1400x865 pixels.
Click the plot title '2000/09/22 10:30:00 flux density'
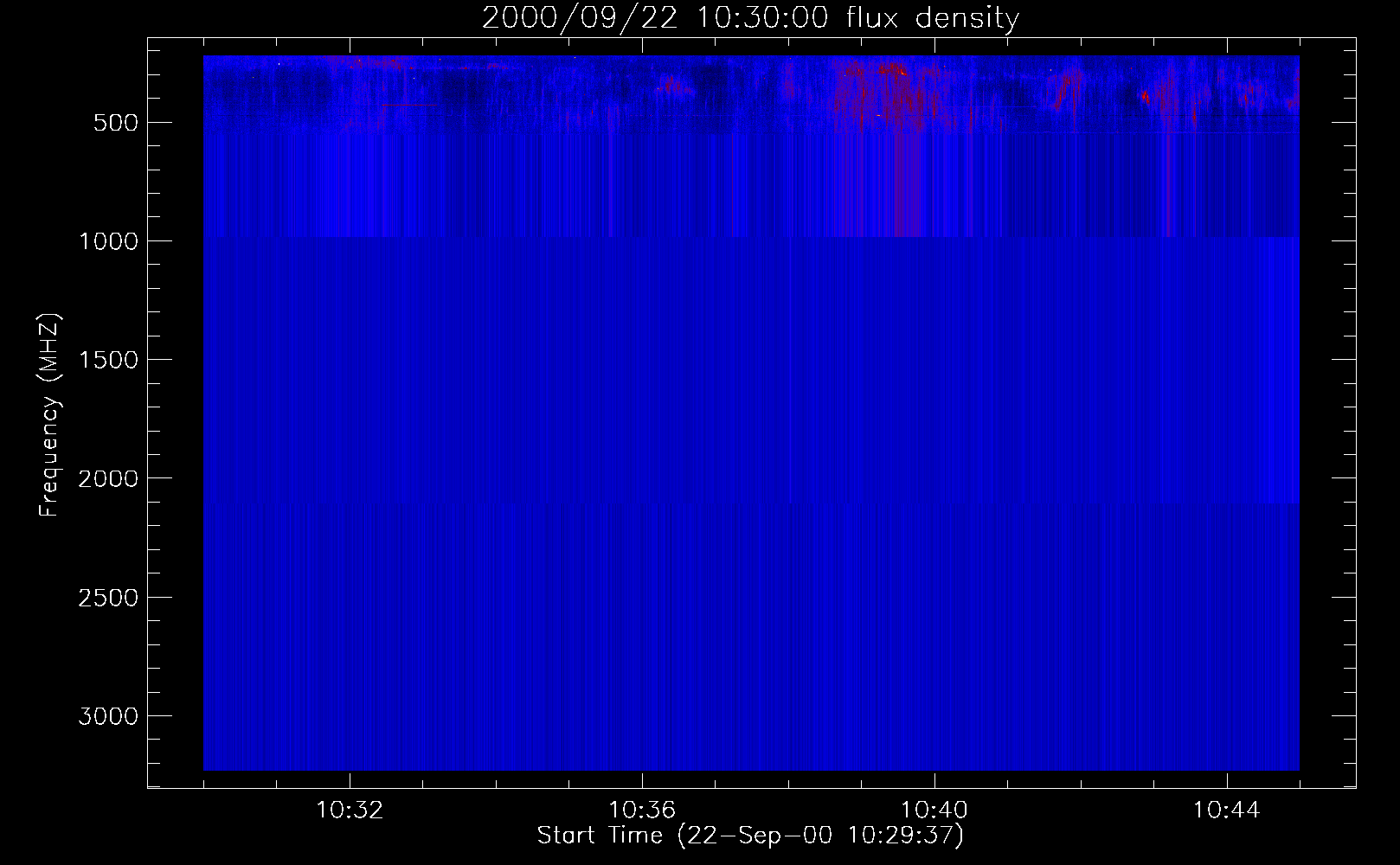[x=750, y=17]
